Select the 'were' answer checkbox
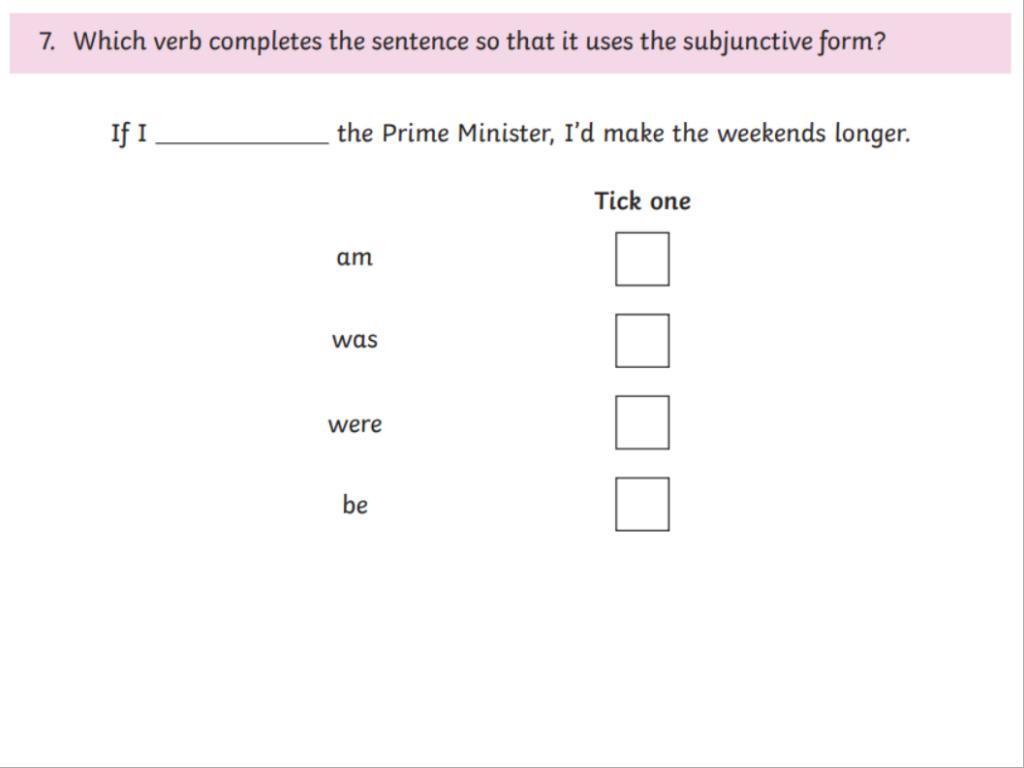The height and width of the screenshot is (768, 1024). pyautogui.click(x=642, y=422)
